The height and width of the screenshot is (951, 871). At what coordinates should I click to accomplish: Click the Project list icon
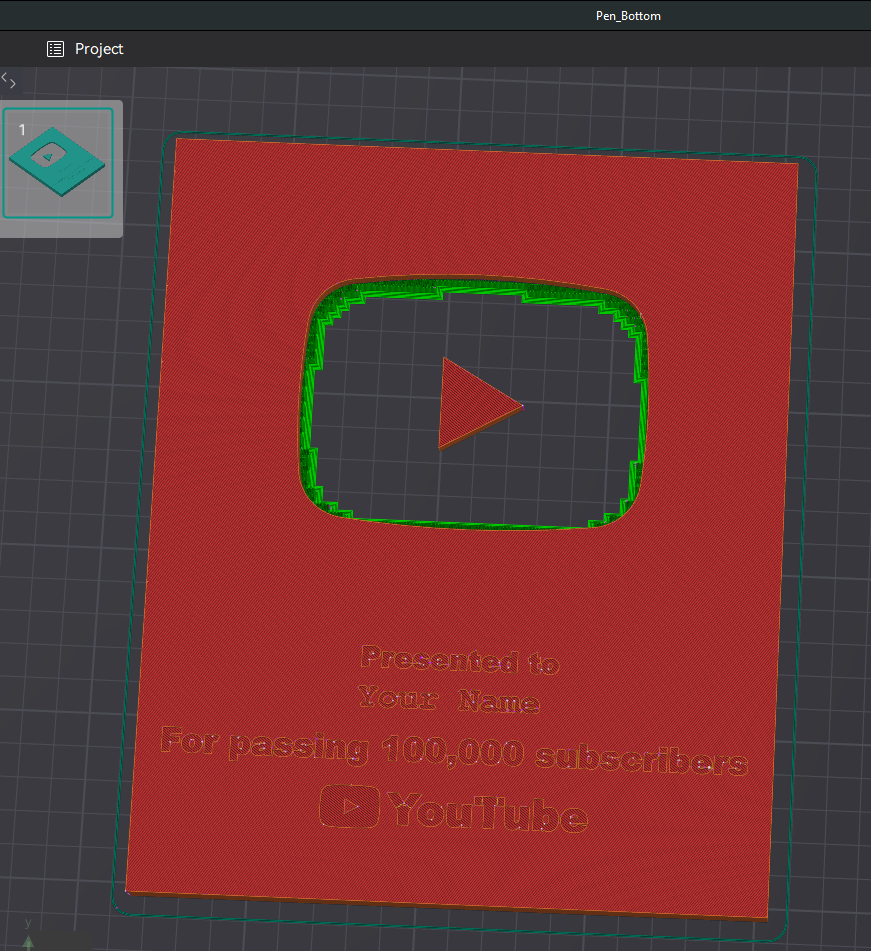(x=55, y=49)
